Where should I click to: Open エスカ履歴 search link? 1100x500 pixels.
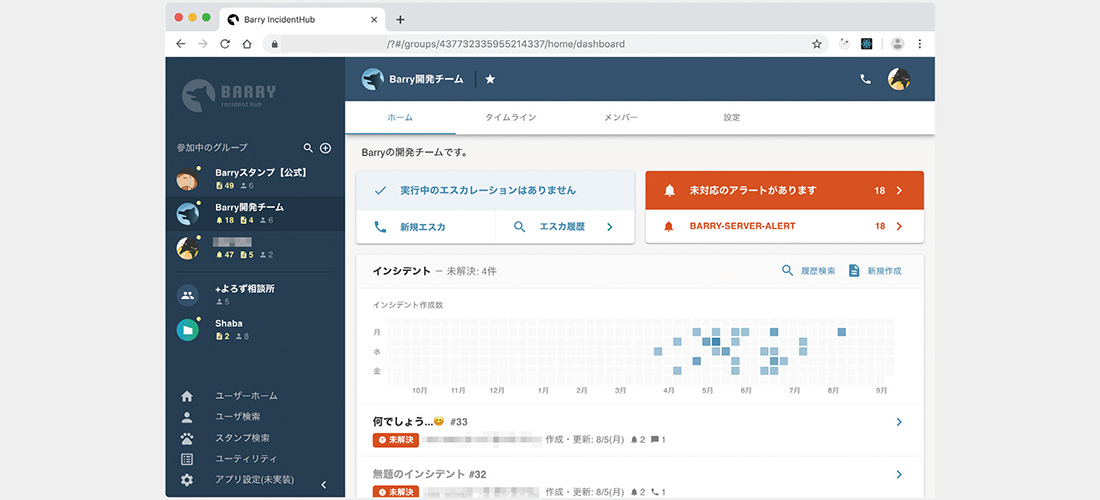[563, 227]
